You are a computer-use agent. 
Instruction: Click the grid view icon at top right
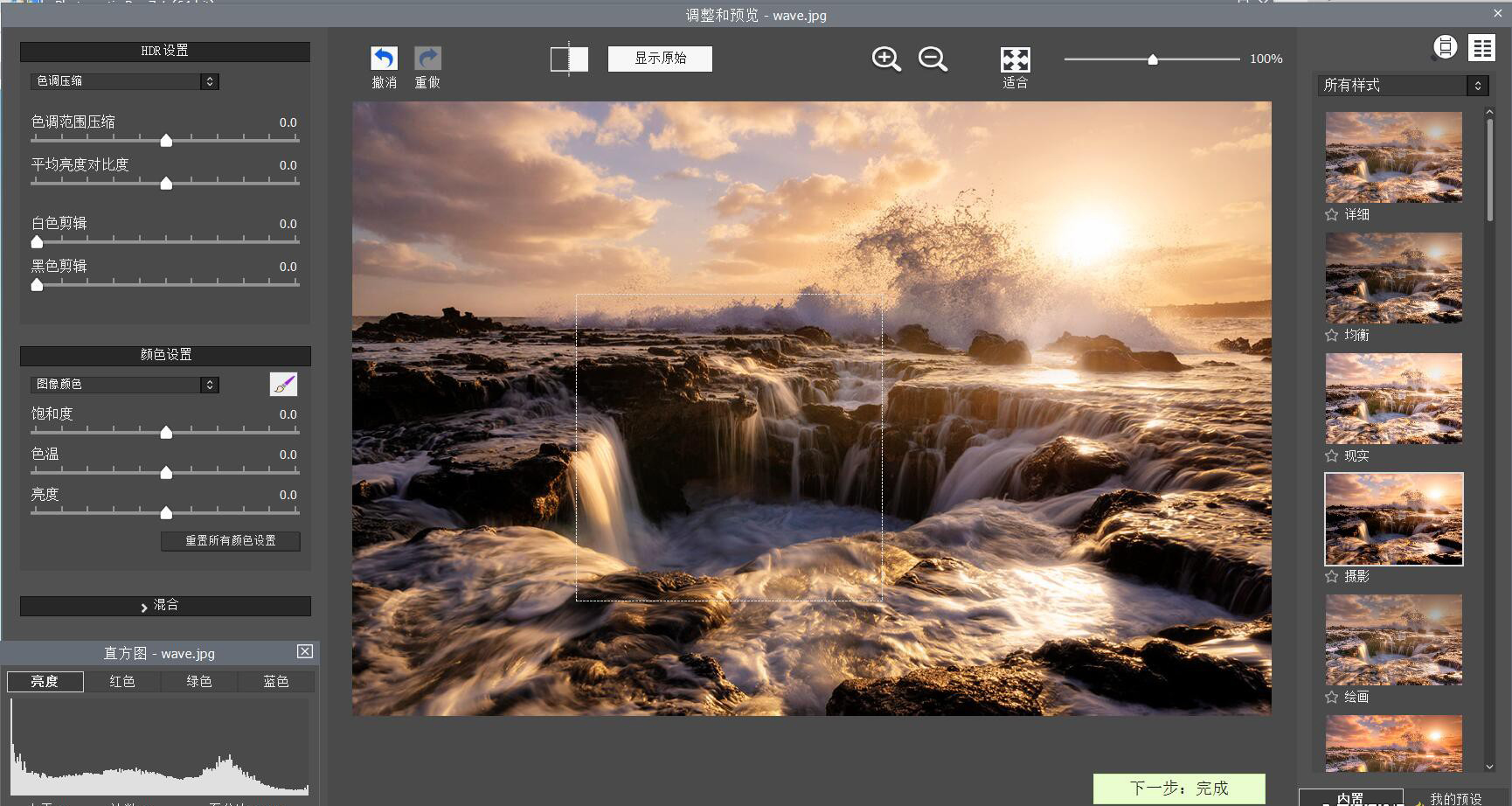click(x=1481, y=47)
